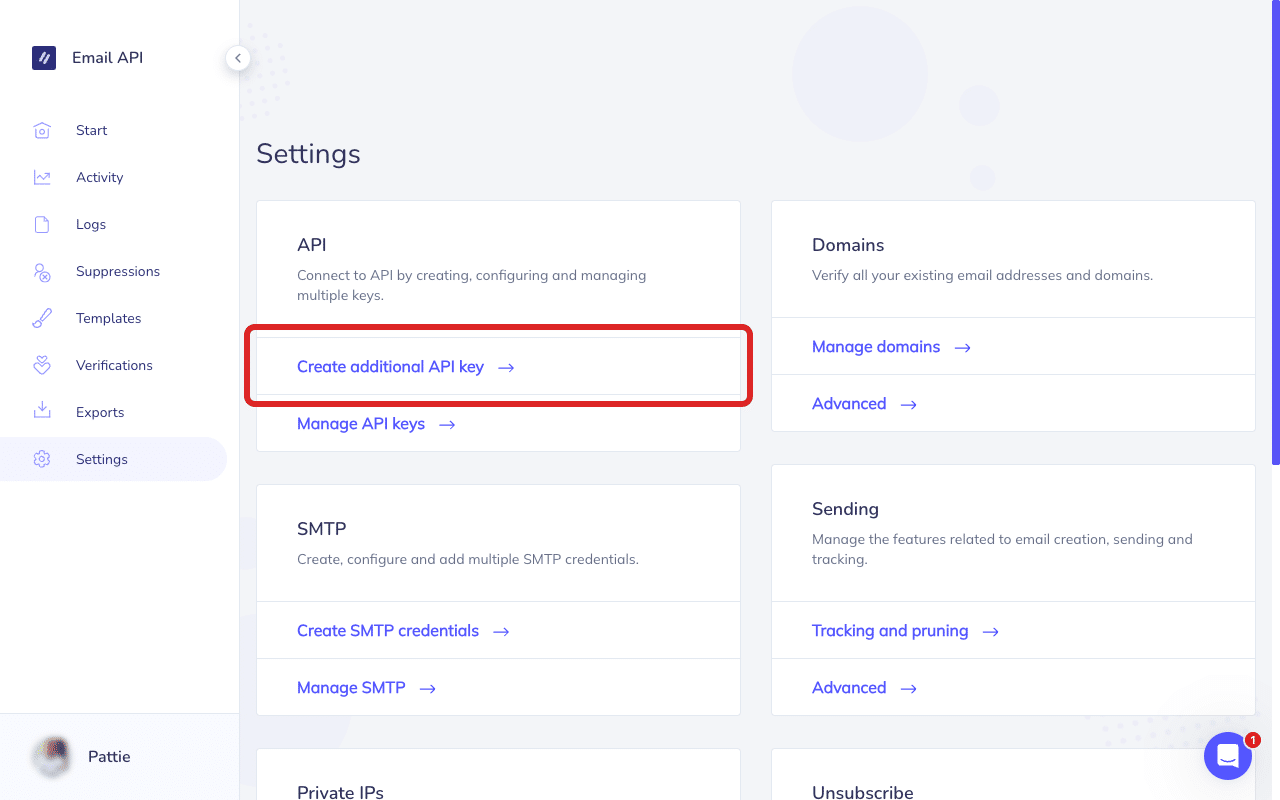Click the arrow beside Create additional API key

tap(506, 368)
